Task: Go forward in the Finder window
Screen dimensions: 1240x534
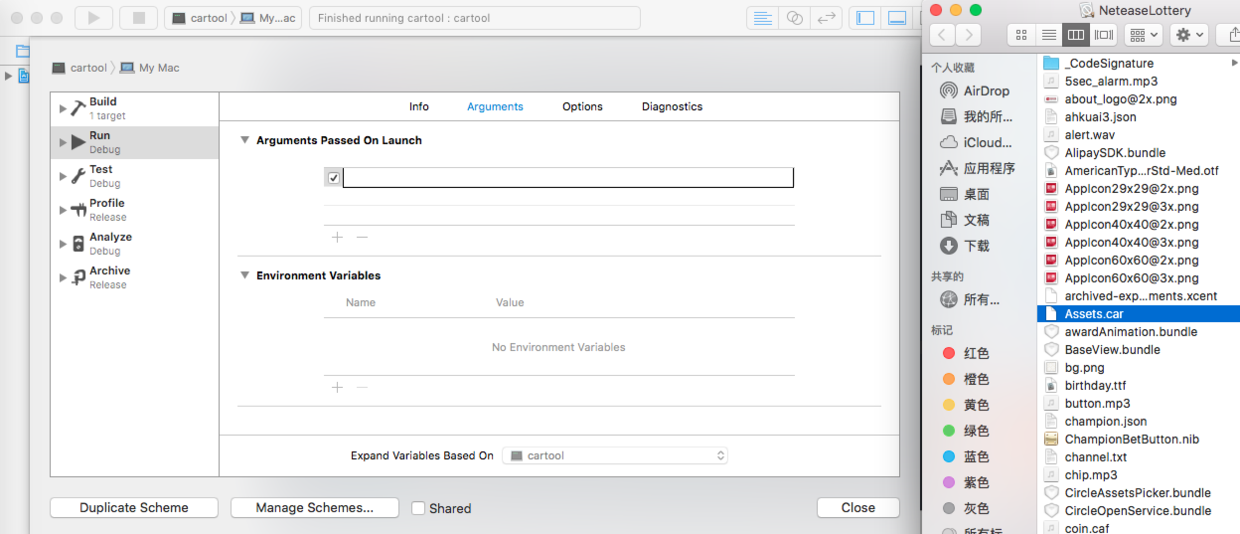Action: [x=968, y=35]
